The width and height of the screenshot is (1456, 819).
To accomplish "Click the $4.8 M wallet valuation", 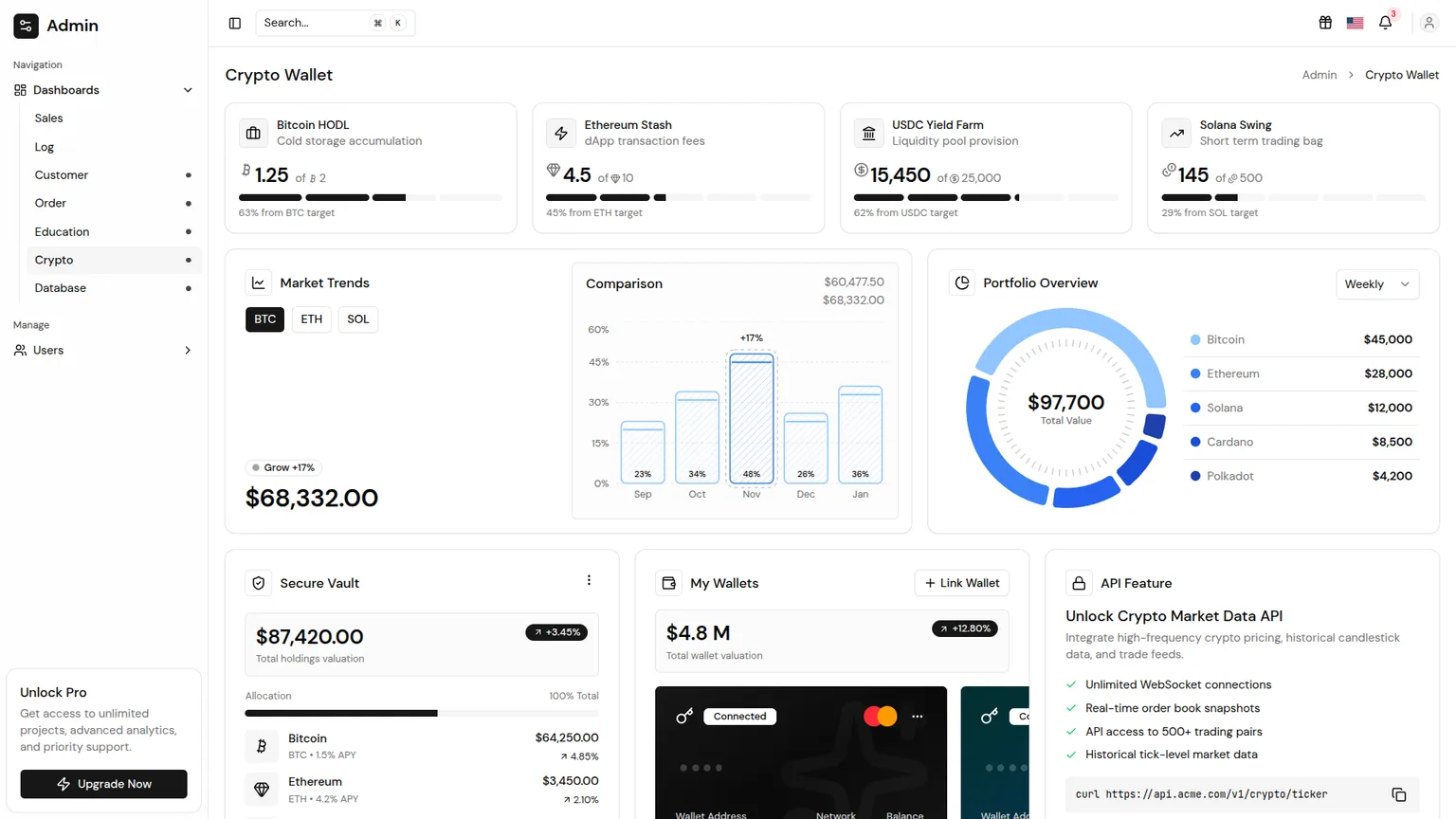I will pyautogui.click(x=699, y=633).
